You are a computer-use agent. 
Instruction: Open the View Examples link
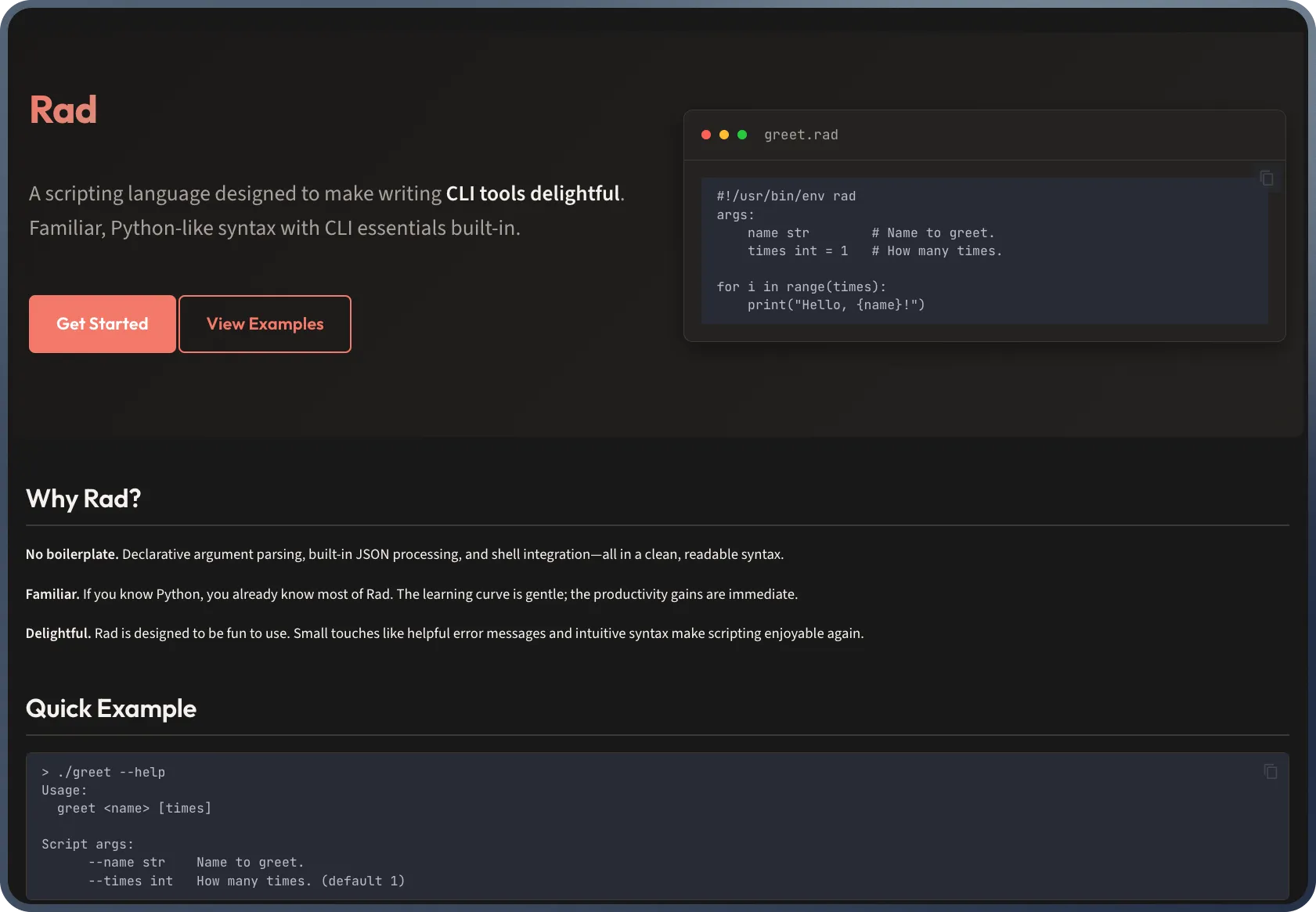[x=265, y=324]
